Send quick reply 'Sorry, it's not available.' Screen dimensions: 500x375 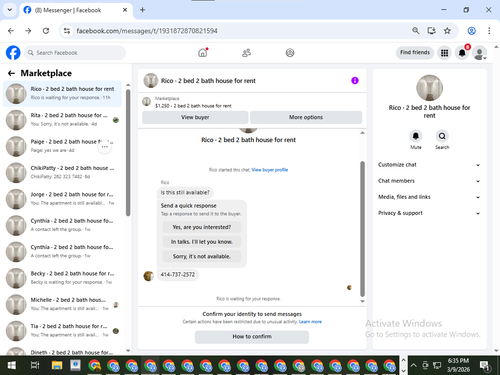(x=202, y=256)
